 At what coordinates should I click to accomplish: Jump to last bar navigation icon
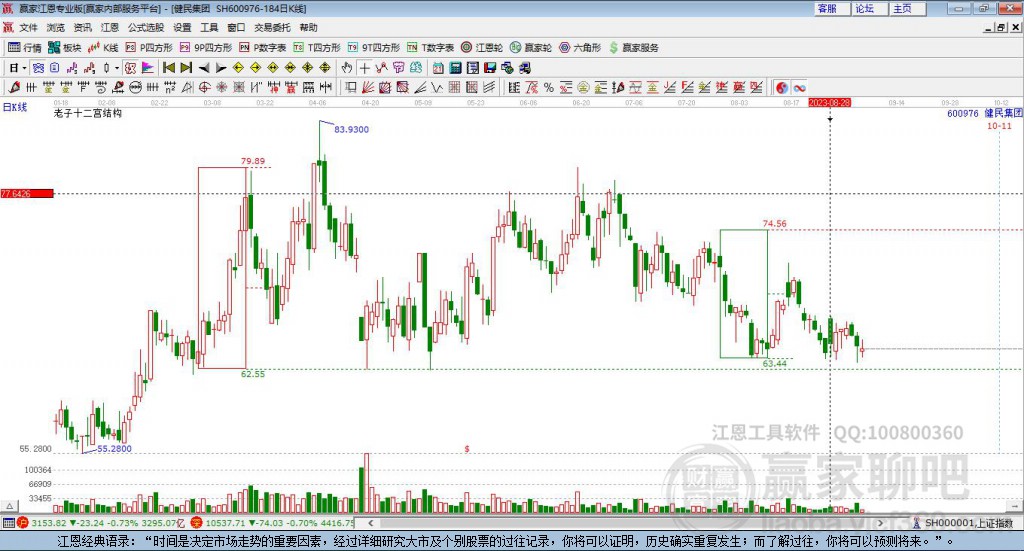(x=186, y=67)
